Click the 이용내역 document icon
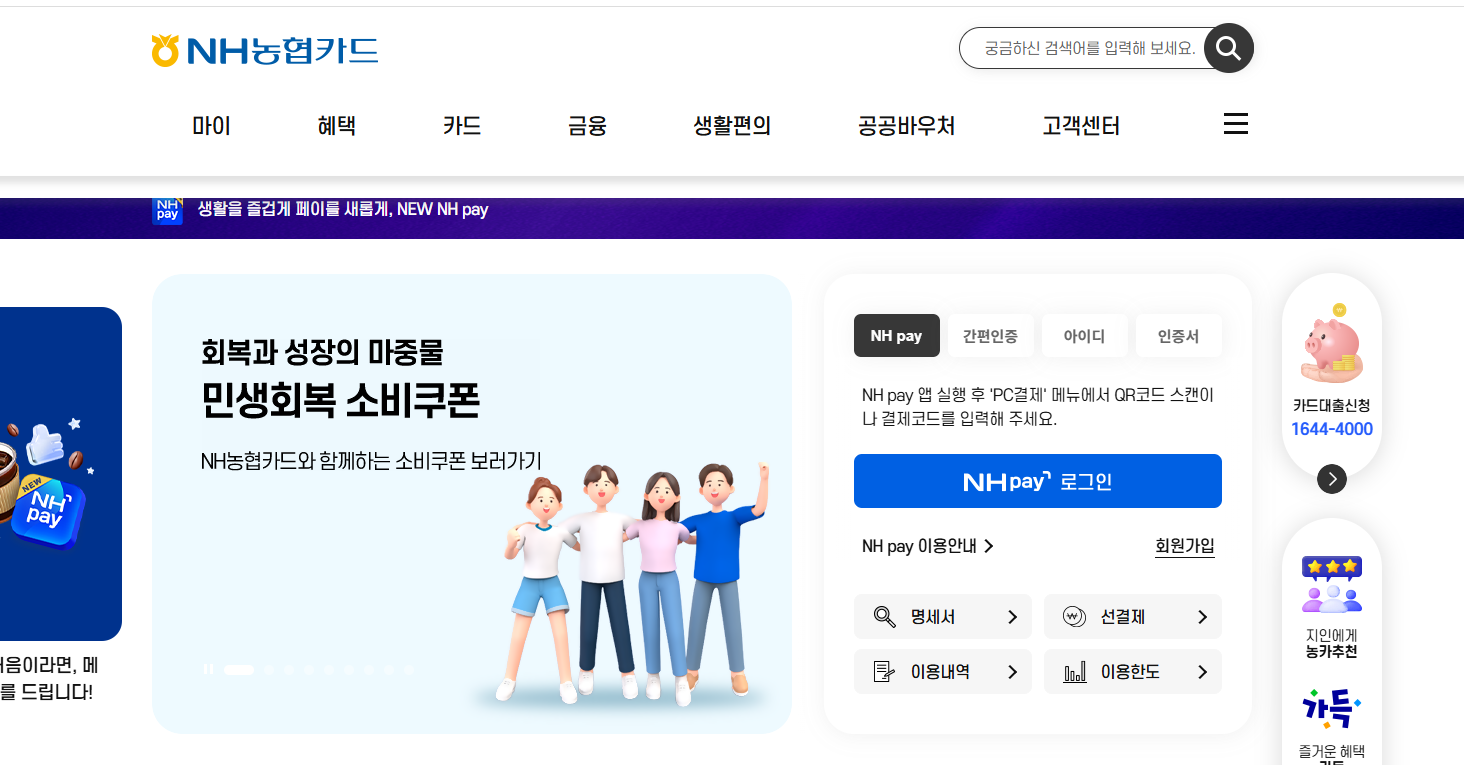 [884, 672]
